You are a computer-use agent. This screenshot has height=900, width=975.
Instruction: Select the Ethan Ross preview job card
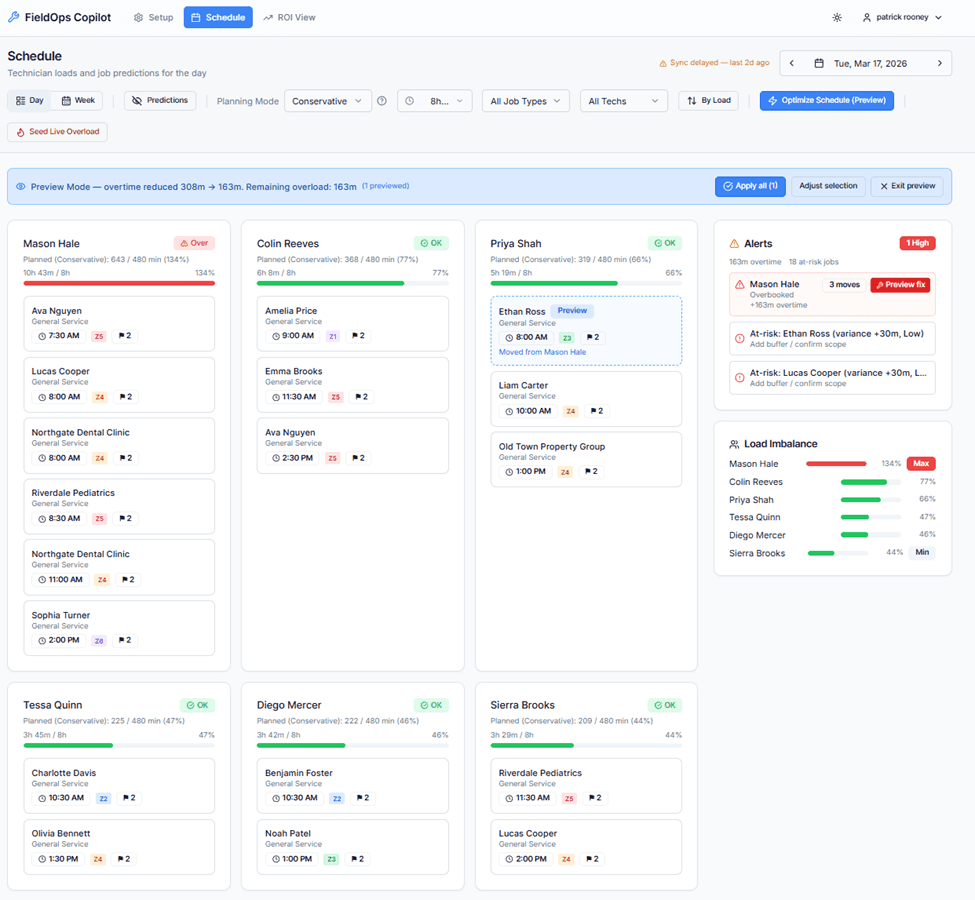(x=585, y=330)
